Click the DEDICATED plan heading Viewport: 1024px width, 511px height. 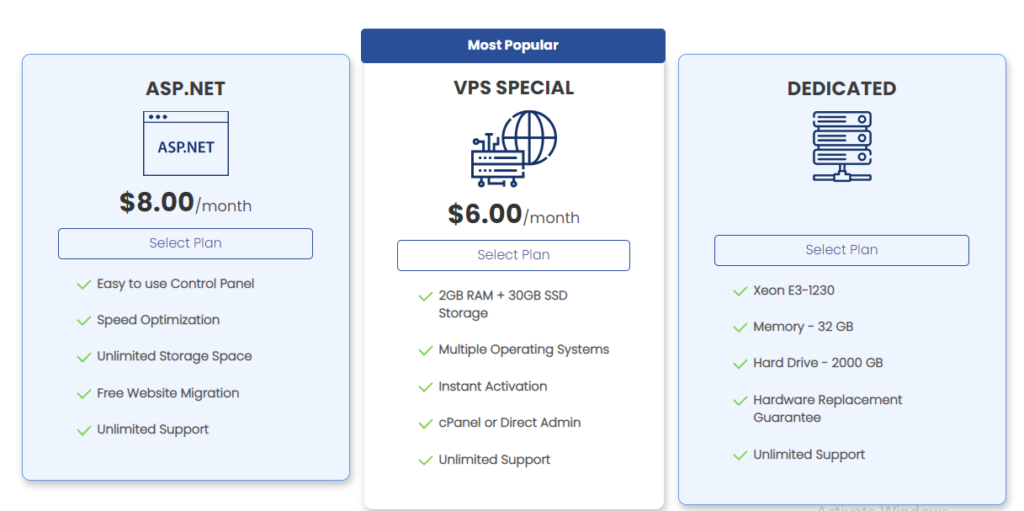841,89
